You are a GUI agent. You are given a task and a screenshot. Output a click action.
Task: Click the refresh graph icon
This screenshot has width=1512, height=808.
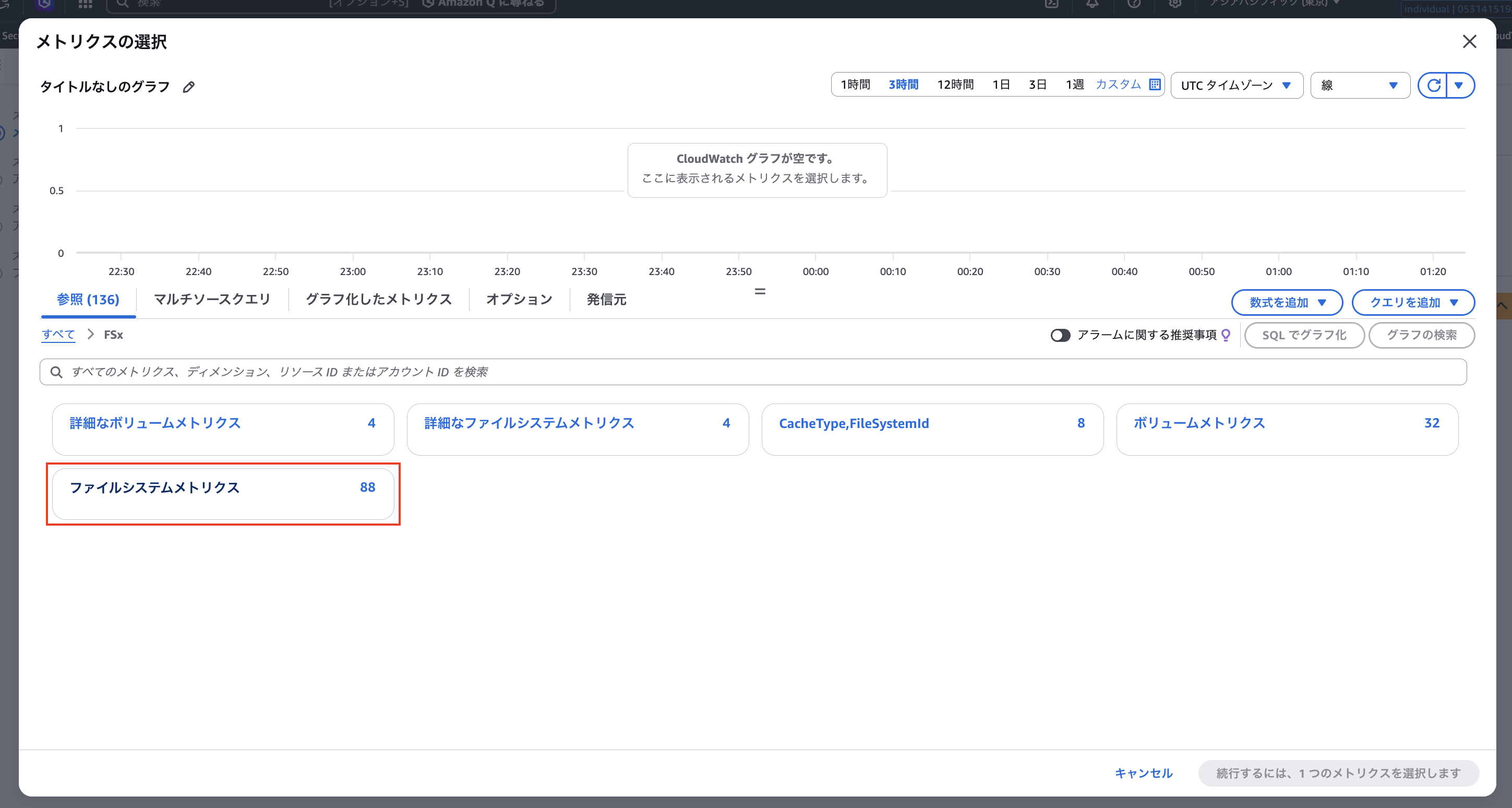(1433, 86)
